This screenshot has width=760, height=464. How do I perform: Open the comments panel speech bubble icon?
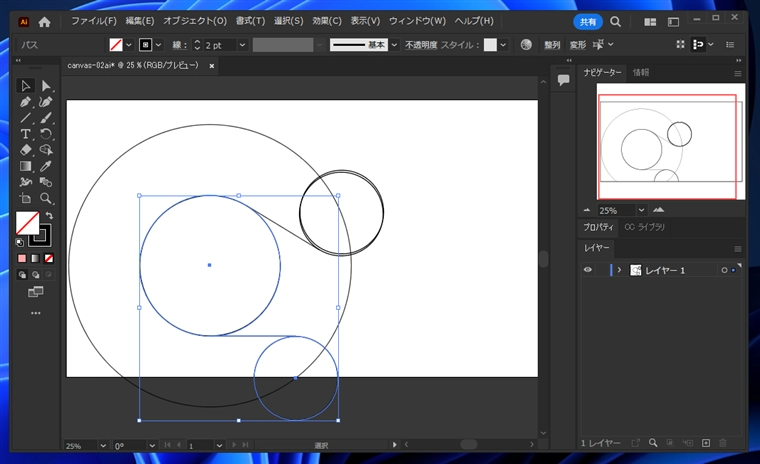563,80
